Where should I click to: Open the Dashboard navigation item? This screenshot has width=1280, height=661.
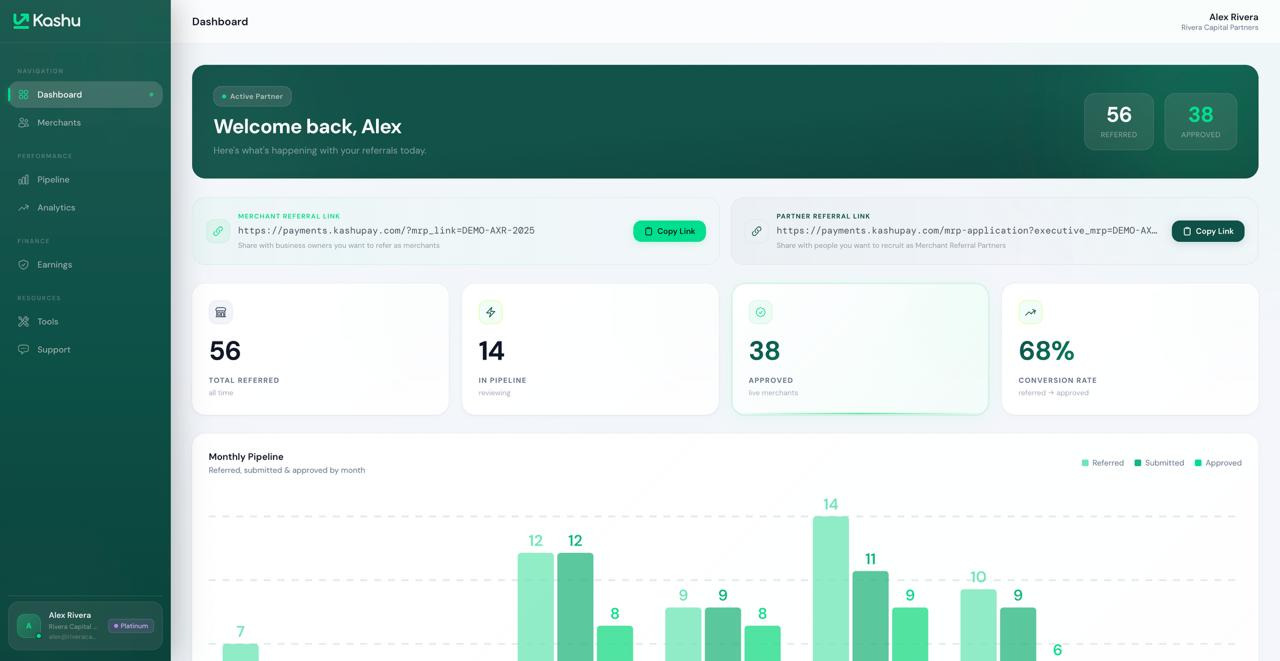[x=85, y=95]
